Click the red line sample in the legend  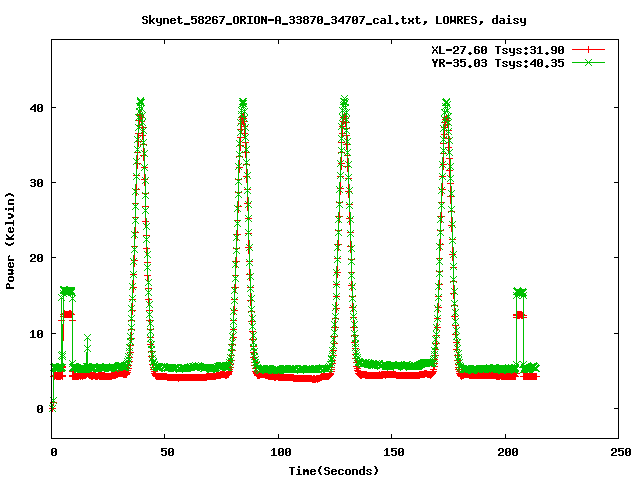(x=588, y=50)
